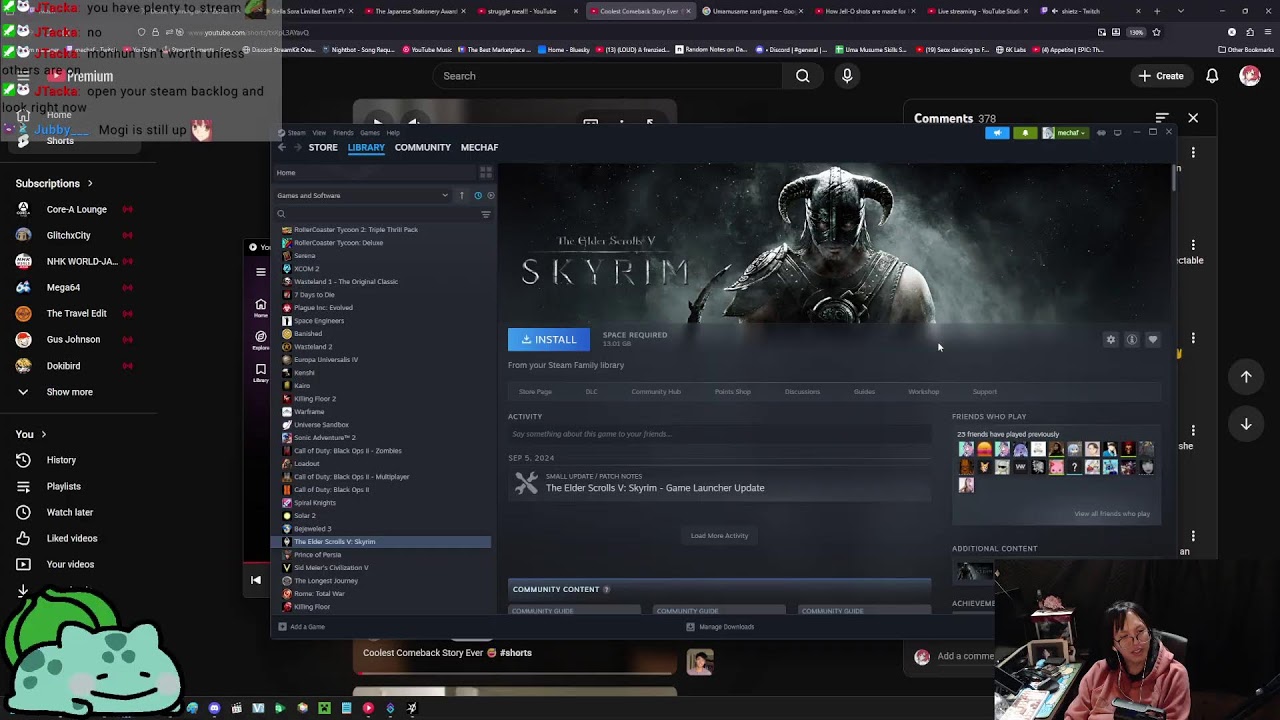
Task: Switch Steam library to grid collections view
Action: (x=486, y=172)
